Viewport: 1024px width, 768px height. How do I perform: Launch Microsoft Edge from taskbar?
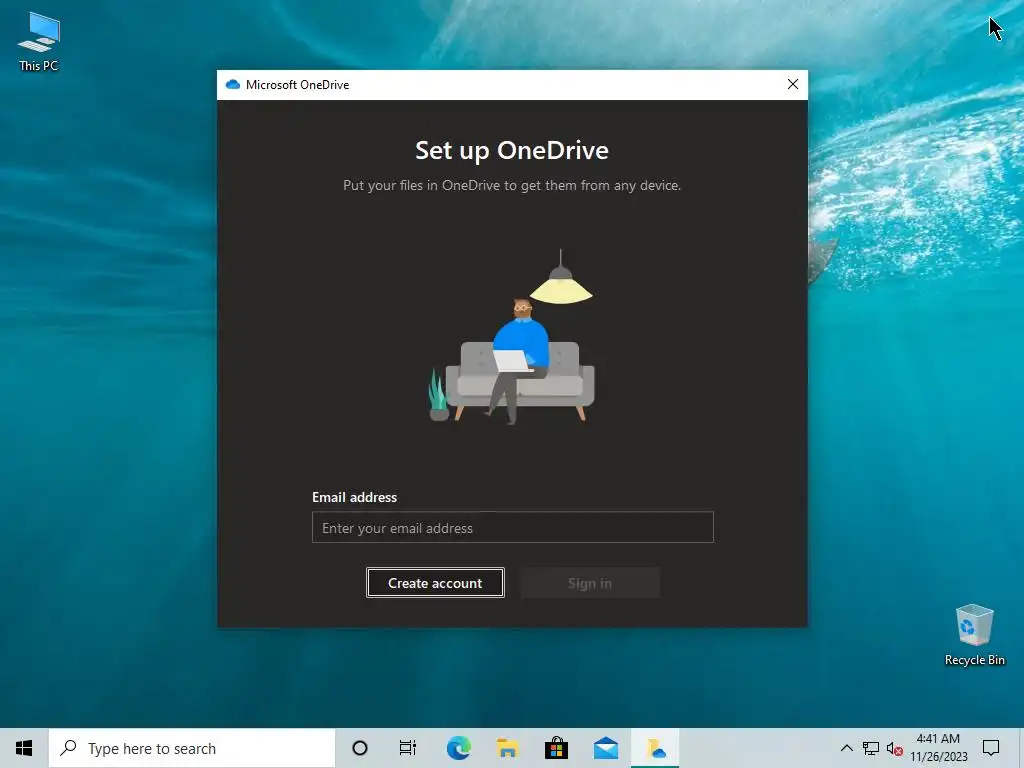click(458, 748)
